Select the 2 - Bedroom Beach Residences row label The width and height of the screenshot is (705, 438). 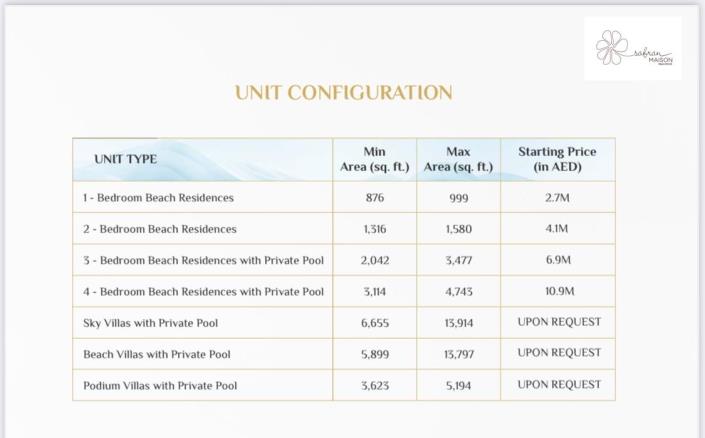pos(160,229)
